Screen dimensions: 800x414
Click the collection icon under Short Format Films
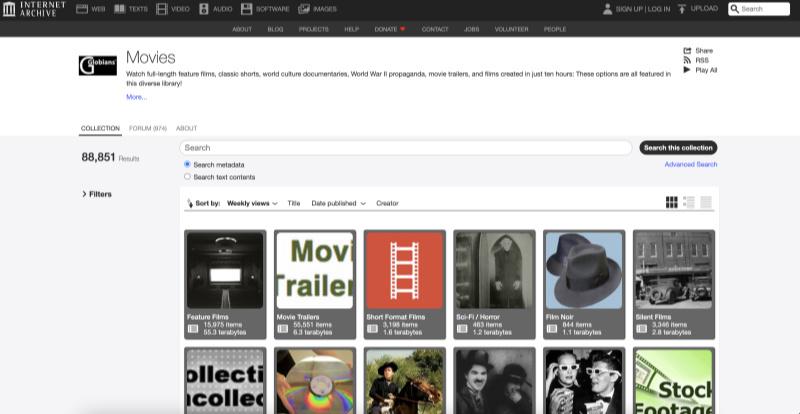[x=372, y=329]
